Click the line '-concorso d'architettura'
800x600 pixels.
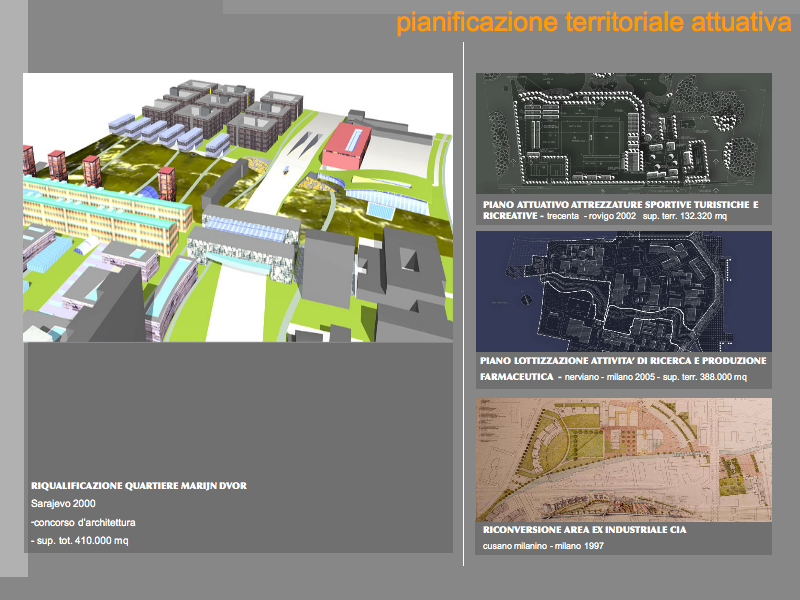coord(83,522)
